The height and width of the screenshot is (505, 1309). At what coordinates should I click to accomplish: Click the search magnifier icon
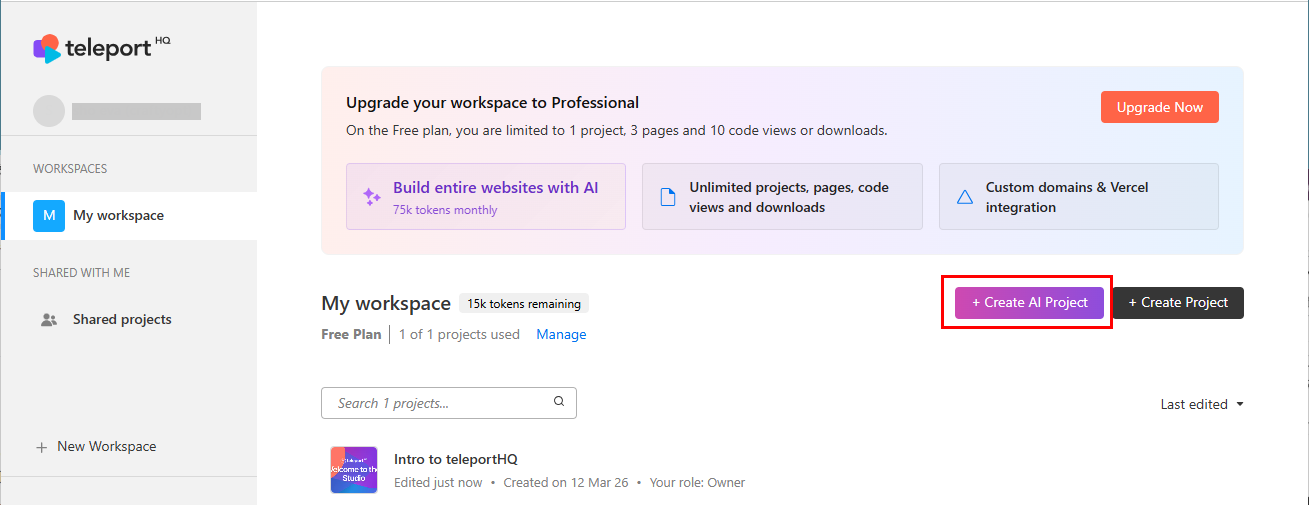click(559, 402)
